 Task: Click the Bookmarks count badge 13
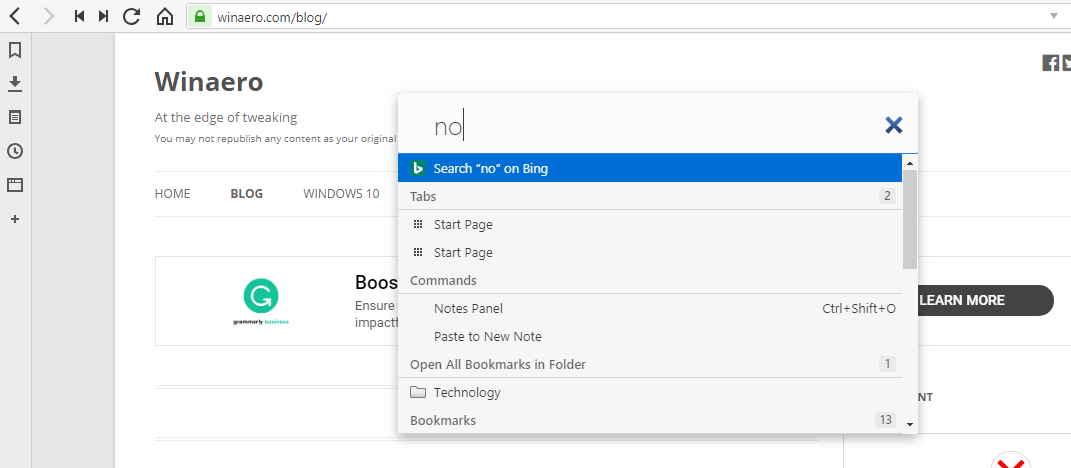click(x=885, y=419)
